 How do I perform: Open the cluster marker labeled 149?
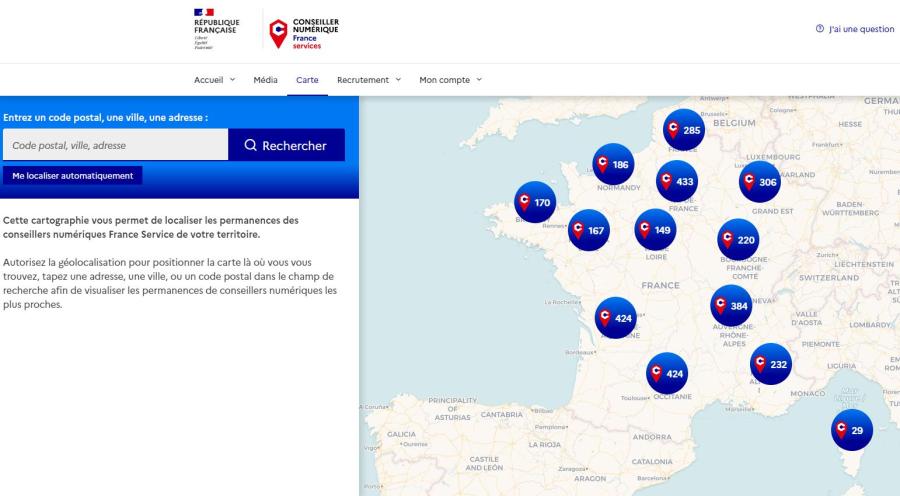[655, 229]
